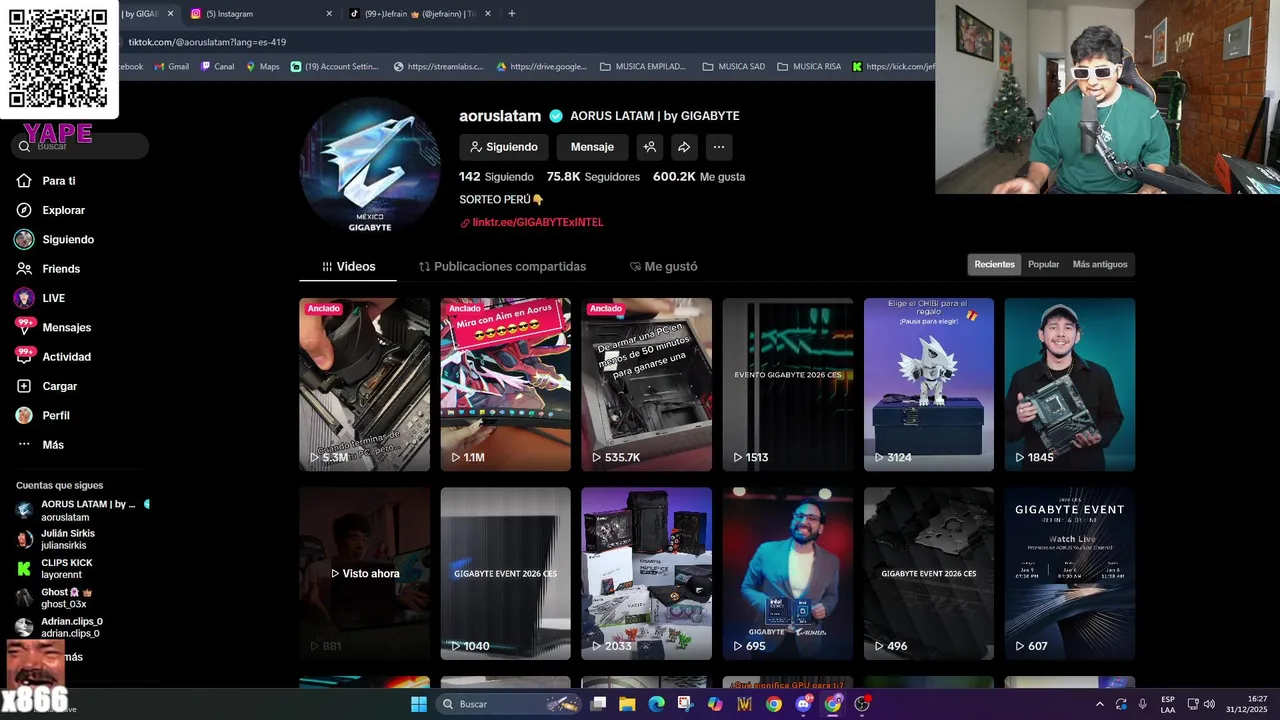Open CLIPS KICK layorennt account

coord(55,568)
